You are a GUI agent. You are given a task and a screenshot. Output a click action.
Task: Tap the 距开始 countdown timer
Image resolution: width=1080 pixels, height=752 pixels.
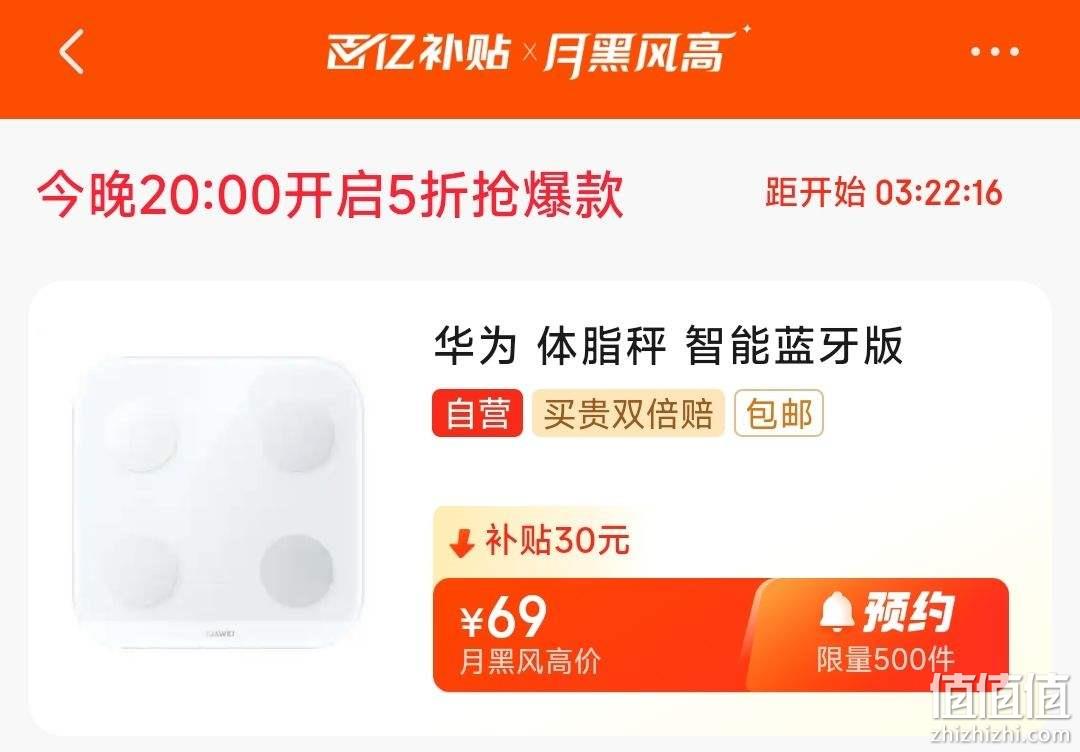883,192
